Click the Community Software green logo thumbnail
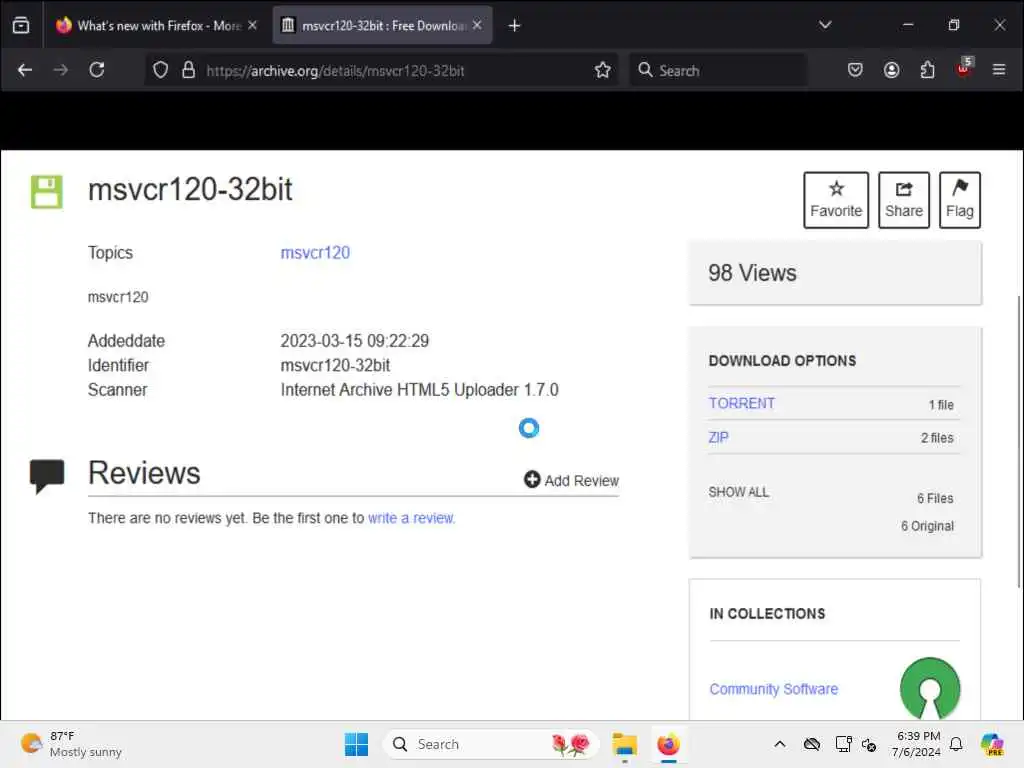This screenshot has height=768, width=1024. [x=930, y=688]
